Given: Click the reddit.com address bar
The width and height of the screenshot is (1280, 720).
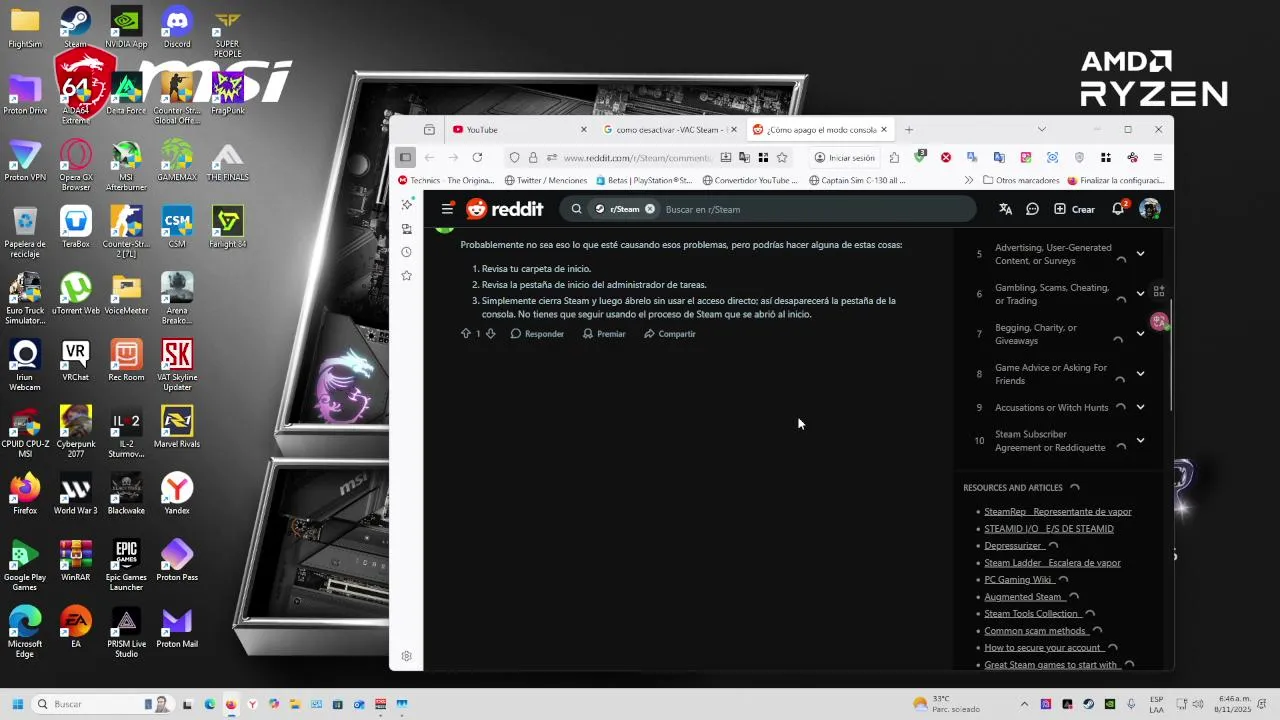Looking at the screenshot, I should point(637,157).
